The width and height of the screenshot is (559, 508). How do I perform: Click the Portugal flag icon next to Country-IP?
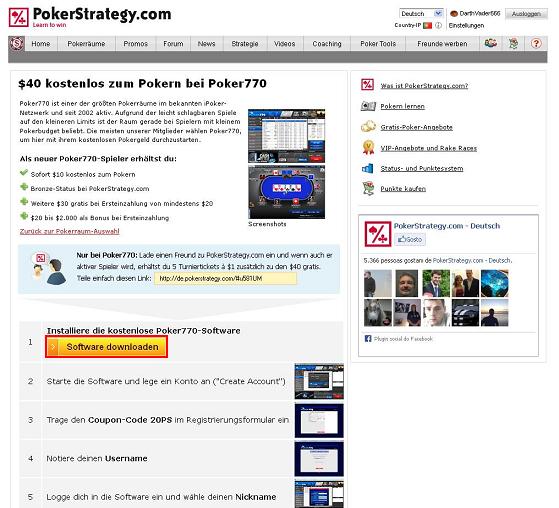point(427,25)
